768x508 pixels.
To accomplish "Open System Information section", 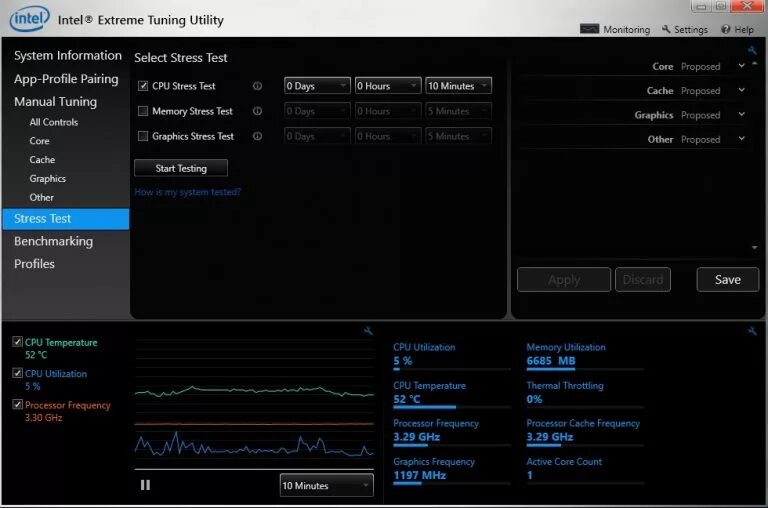I will pyautogui.click(x=68, y=55).
